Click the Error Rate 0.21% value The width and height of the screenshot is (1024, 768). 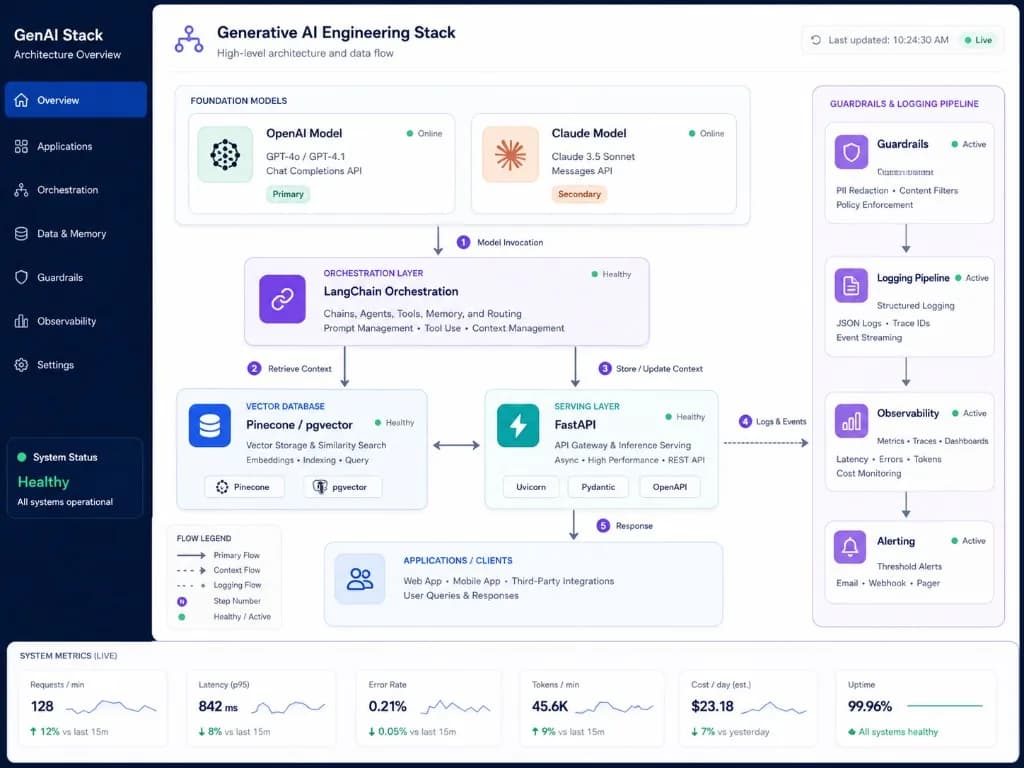point(387,706)
